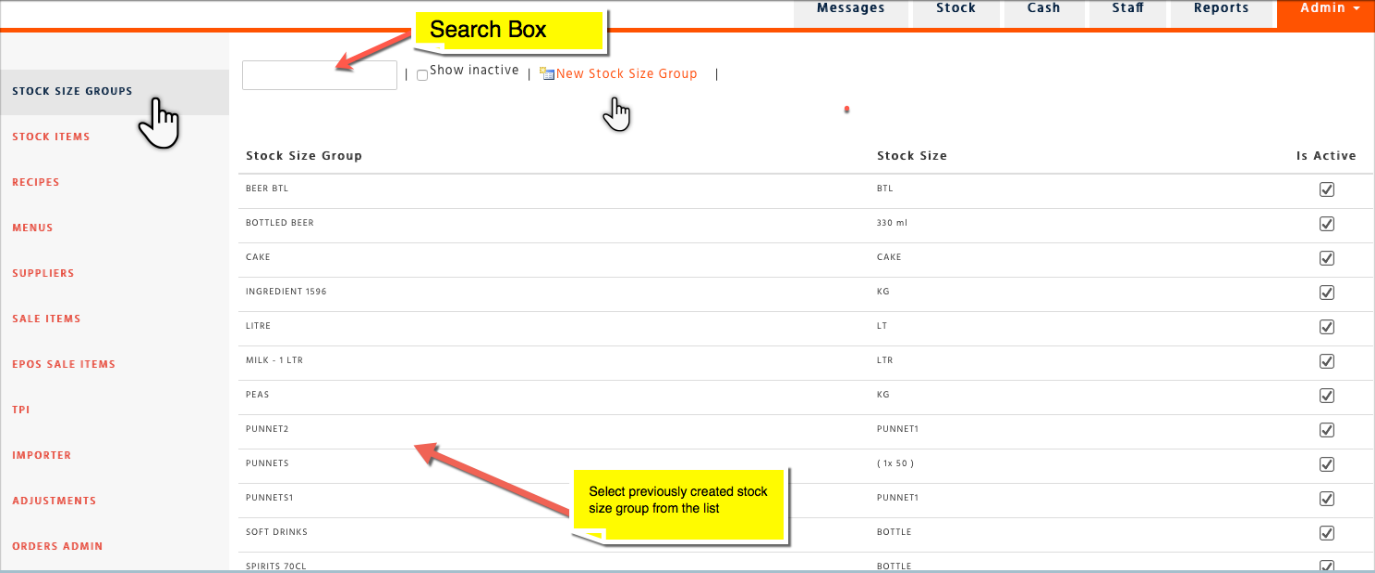Select the INGREDIENT 1596 stock size group

286,292
